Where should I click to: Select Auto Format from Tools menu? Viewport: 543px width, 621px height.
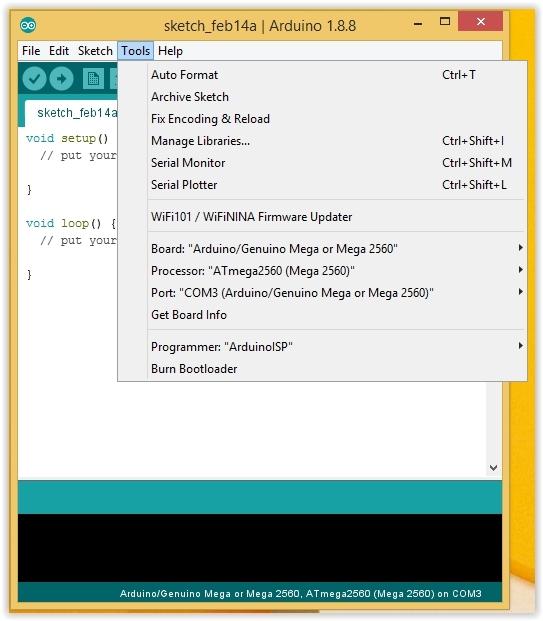pos(322,74)
